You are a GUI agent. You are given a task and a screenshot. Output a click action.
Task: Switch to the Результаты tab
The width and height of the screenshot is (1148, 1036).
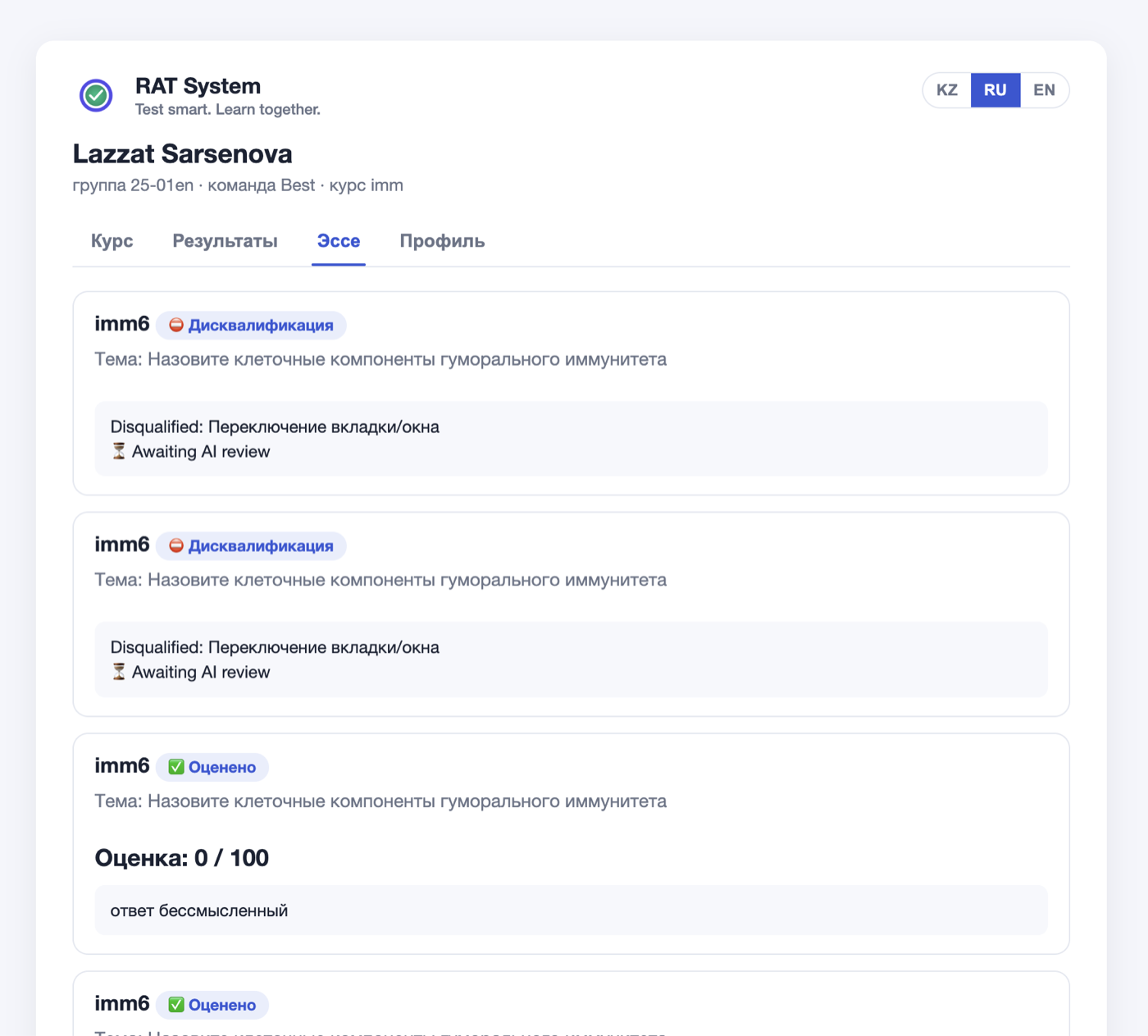click(x=225, y=241)
